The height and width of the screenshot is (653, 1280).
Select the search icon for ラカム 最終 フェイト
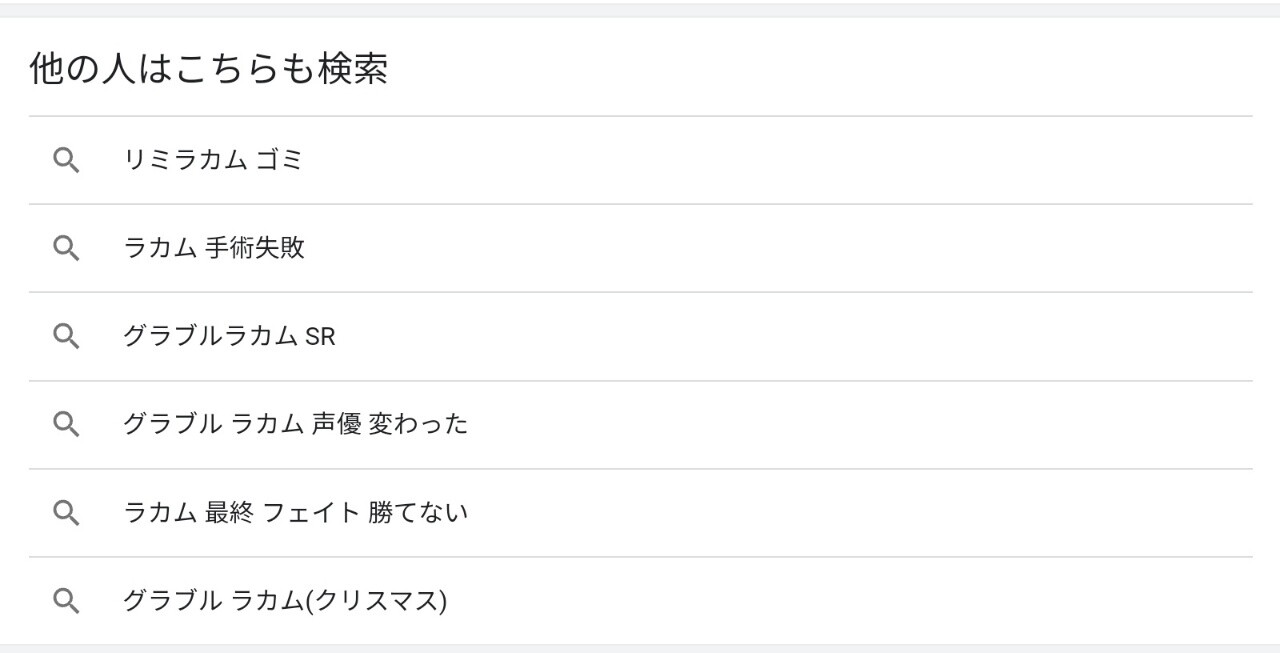click(x=66, y=513)
